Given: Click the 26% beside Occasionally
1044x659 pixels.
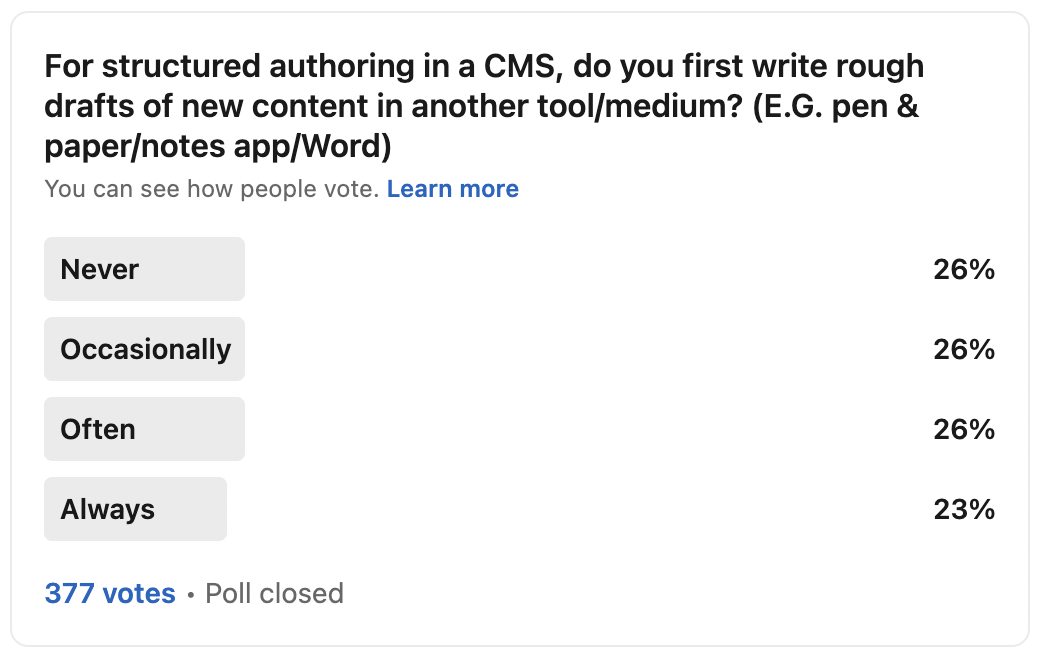Looking at the screenshot, I should coord(964,349).
